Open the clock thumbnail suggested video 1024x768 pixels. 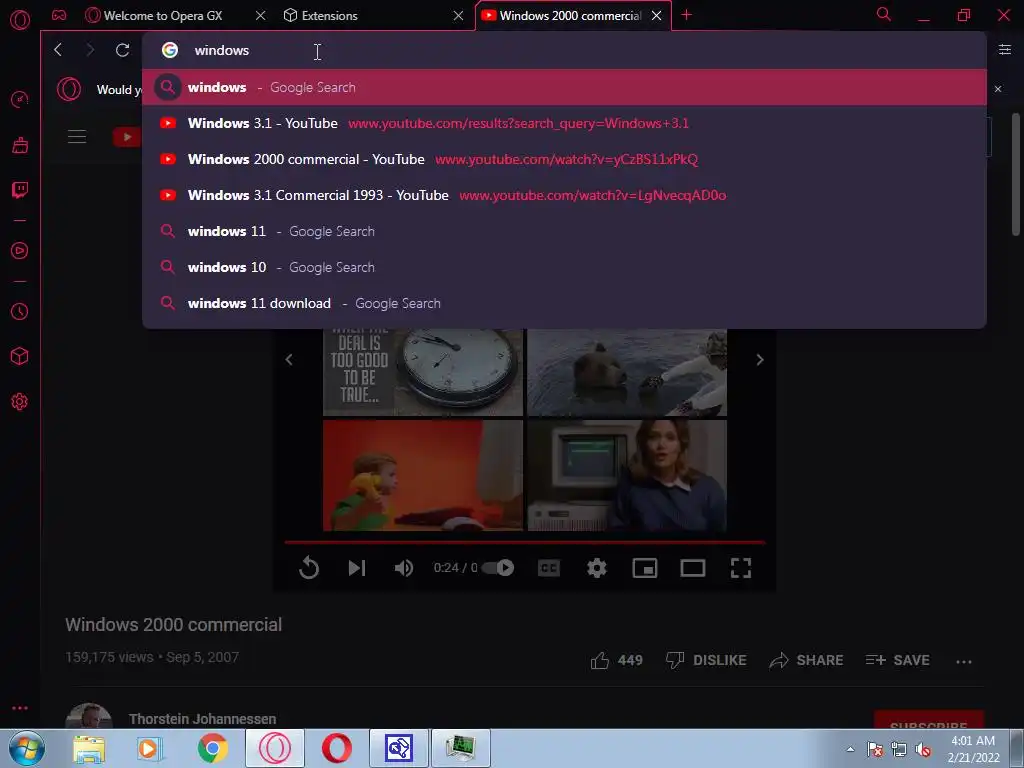point(423,372)
